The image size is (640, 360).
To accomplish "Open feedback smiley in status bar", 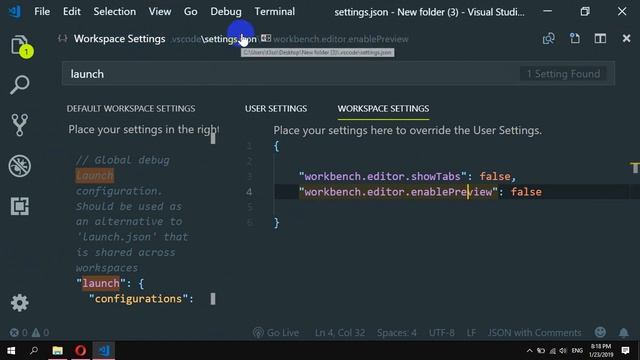I will click(x=600, y=333).
